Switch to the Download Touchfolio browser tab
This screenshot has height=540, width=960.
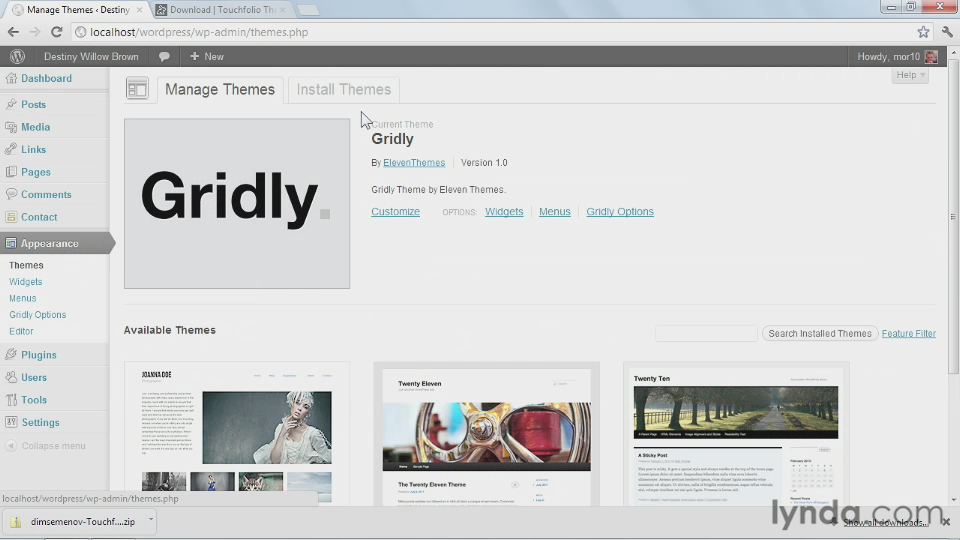[220, 10]
